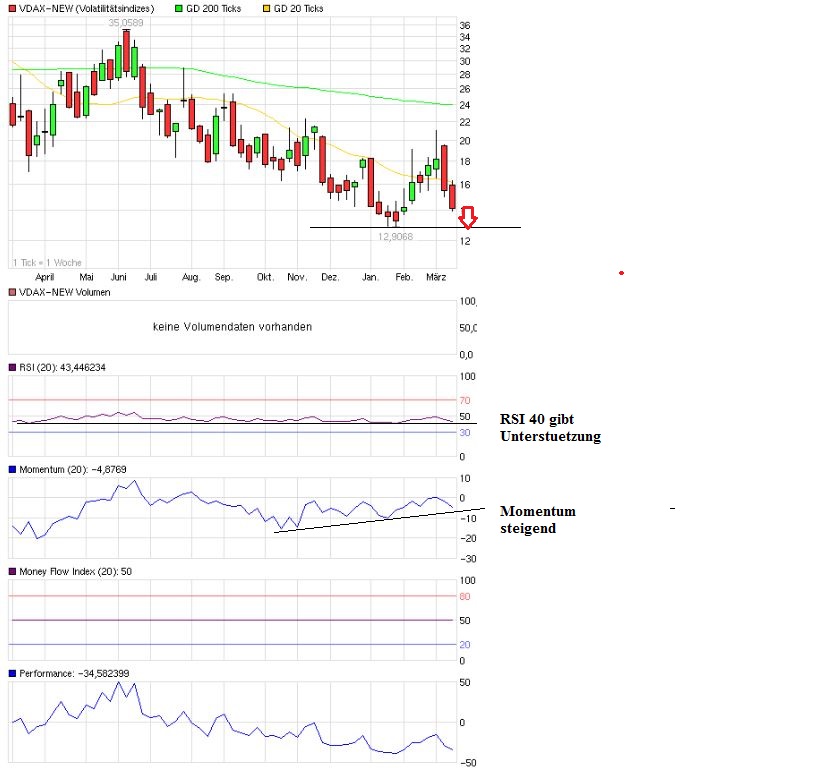Click the Juni label on time axis

(x=118, y=277)
